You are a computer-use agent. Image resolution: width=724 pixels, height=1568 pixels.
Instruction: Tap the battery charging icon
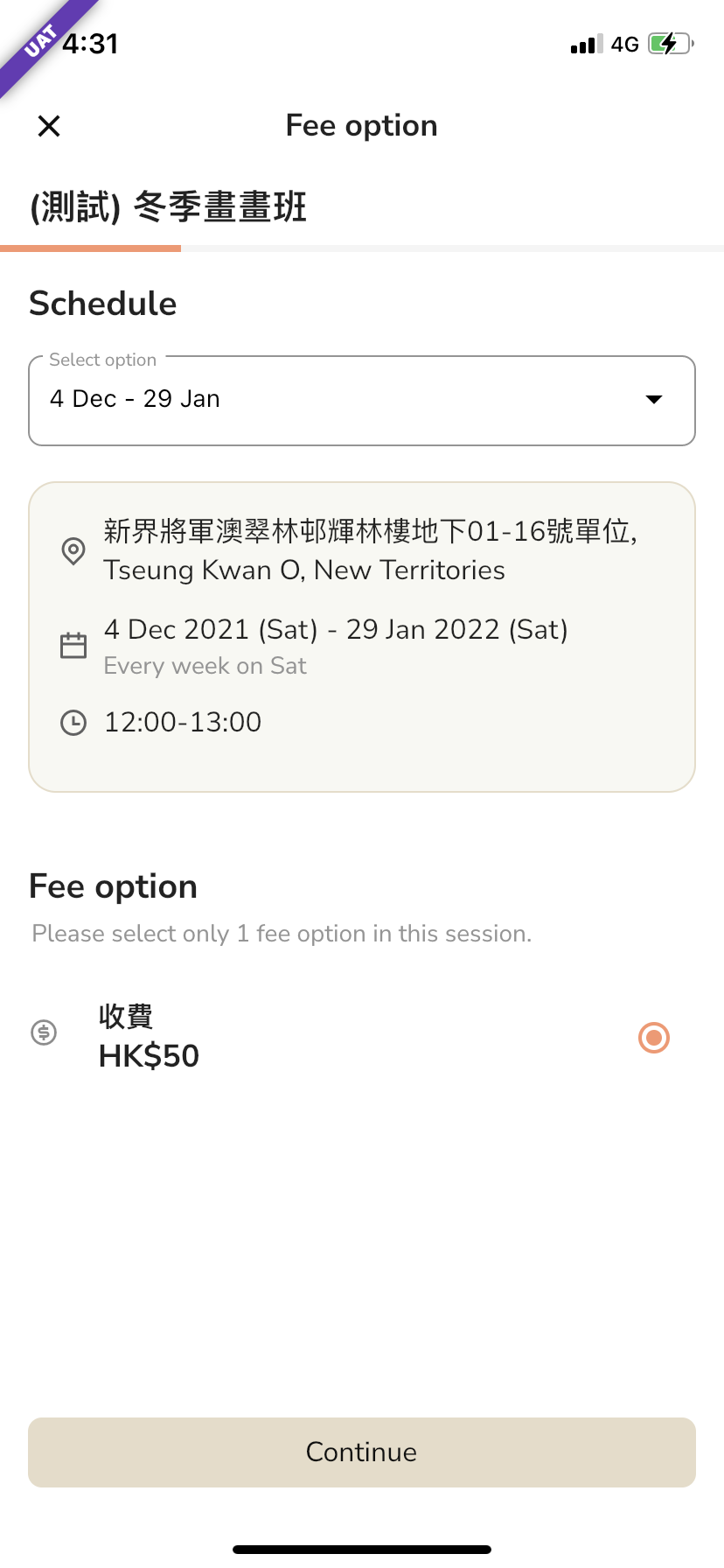[x=671, y=44]
